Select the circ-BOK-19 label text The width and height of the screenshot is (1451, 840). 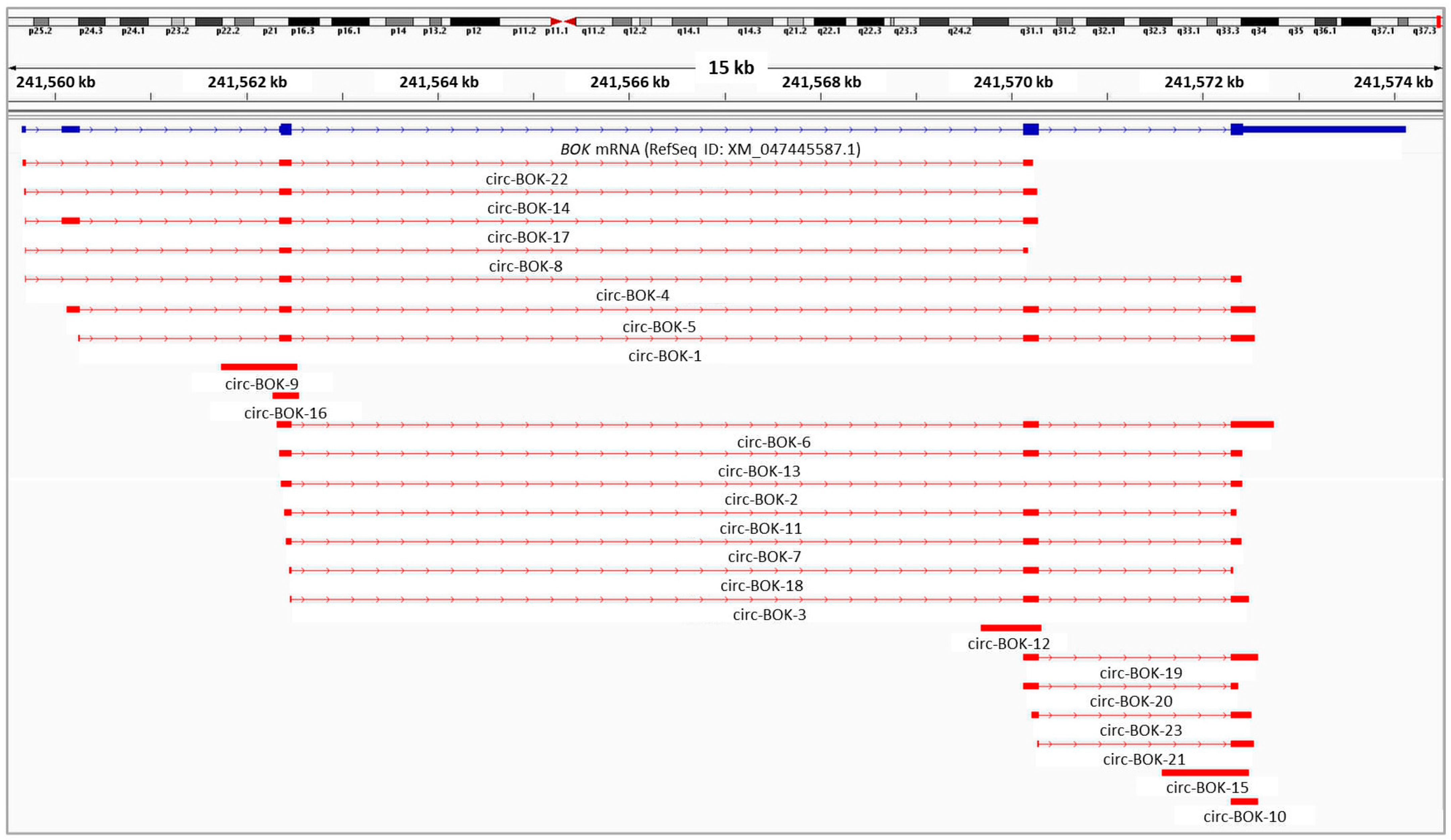click(x=1141, y=673)
